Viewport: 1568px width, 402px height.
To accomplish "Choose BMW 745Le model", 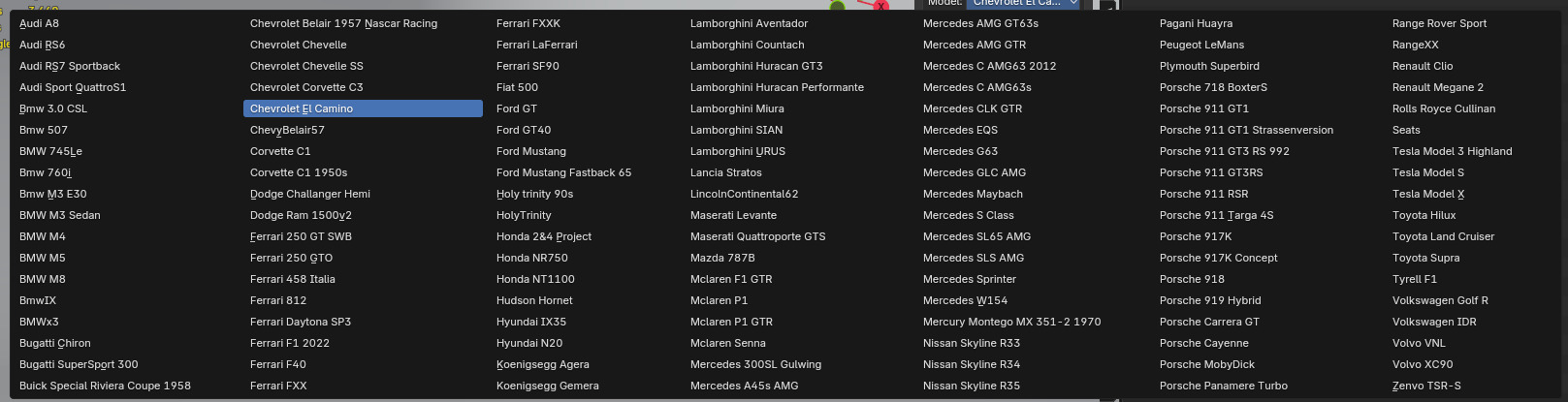I will tap(50, 151).
